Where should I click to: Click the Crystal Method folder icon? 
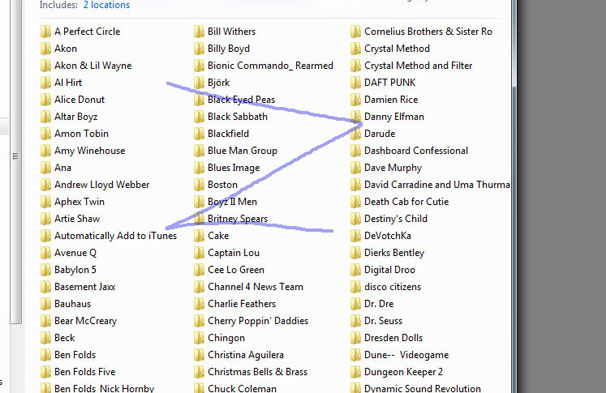356,48
